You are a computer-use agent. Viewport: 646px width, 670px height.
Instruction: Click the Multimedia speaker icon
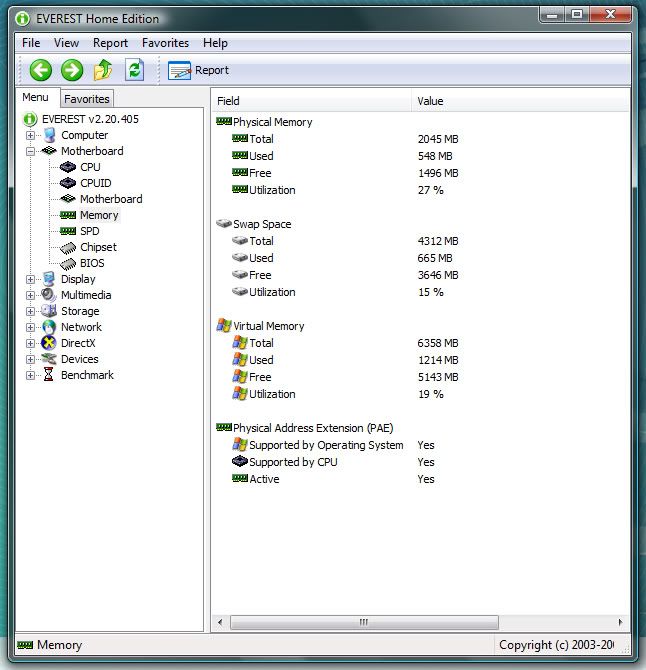(x=49, y=295)
